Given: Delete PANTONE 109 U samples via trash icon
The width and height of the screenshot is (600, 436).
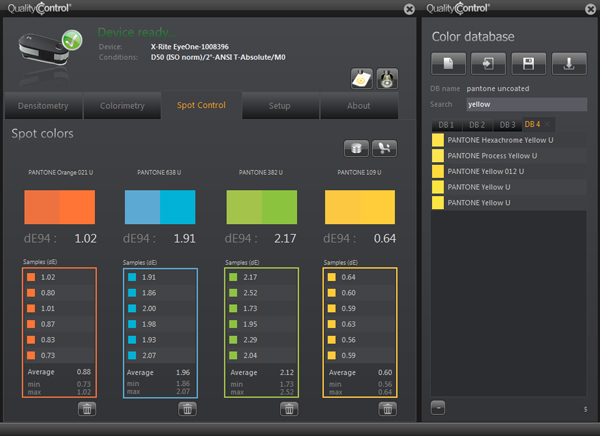Looking at the screenshot, I should click(388, 409).
